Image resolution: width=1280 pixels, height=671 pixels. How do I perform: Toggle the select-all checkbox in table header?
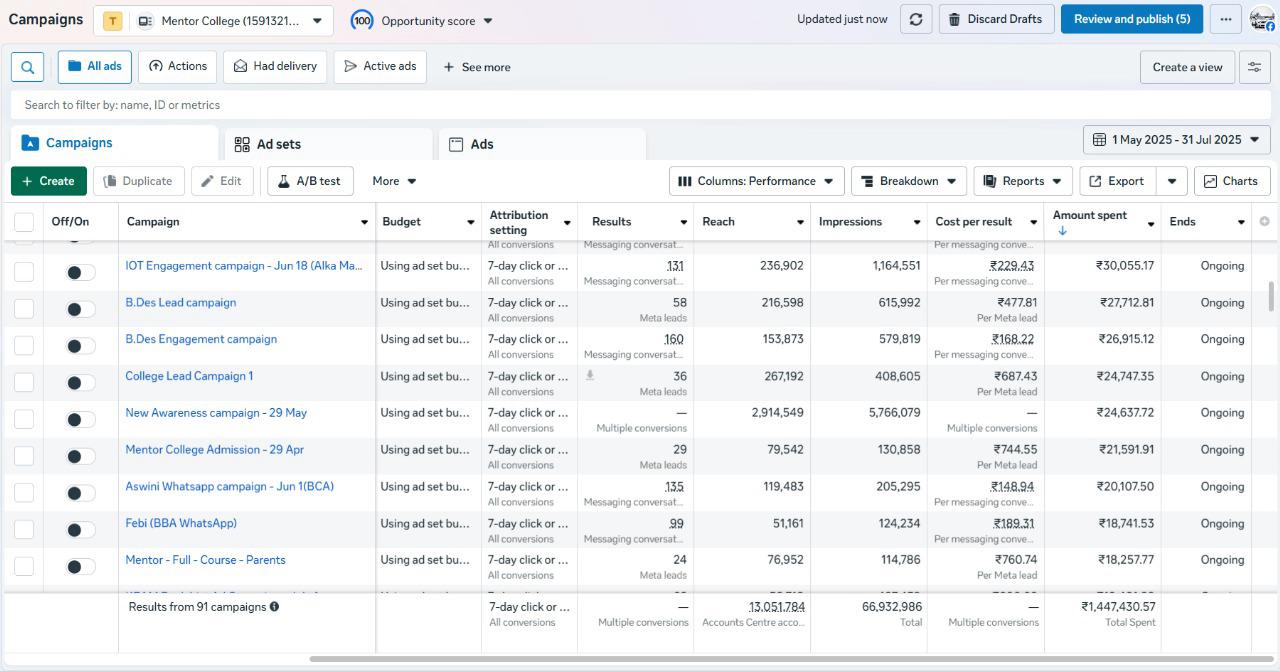point(24,222)
